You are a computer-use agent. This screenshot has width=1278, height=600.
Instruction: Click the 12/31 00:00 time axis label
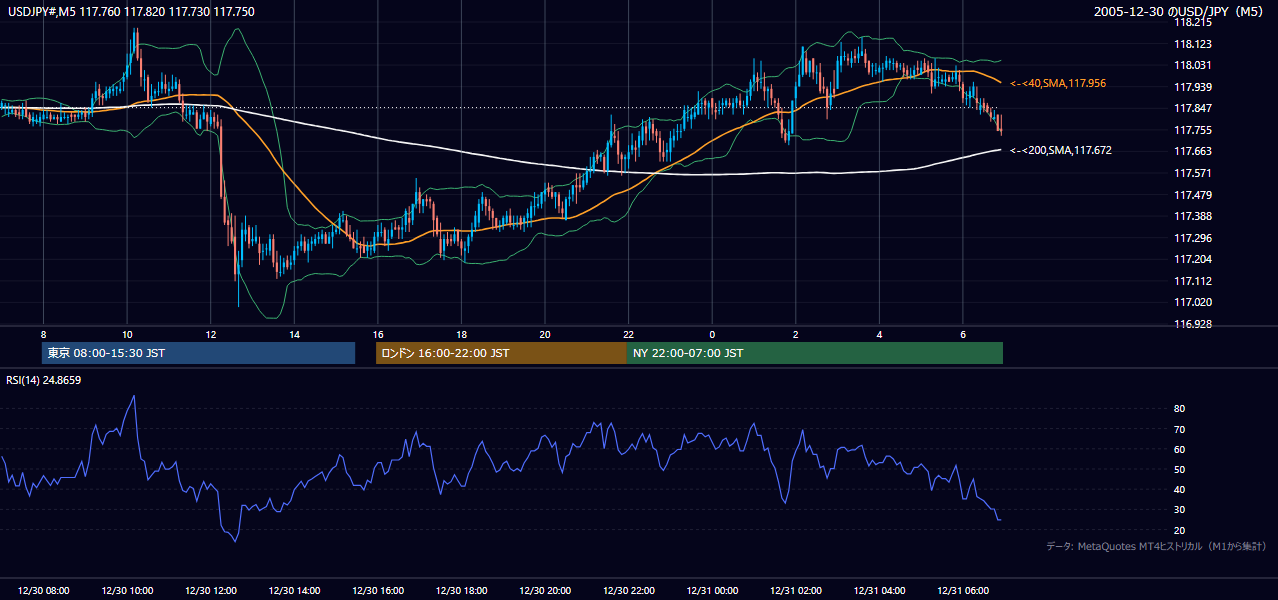[712, 591]
